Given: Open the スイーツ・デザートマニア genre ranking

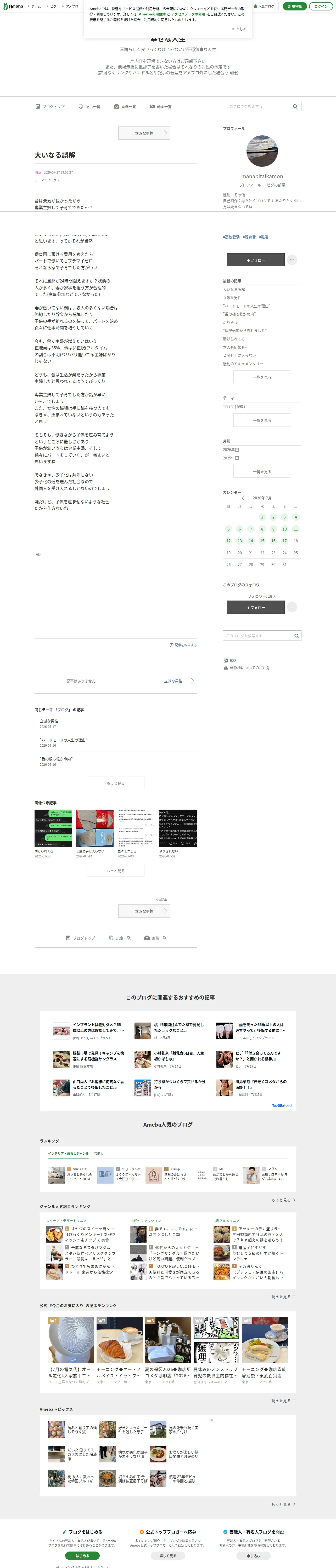Looking at the screenshot, I should 66,1221.
